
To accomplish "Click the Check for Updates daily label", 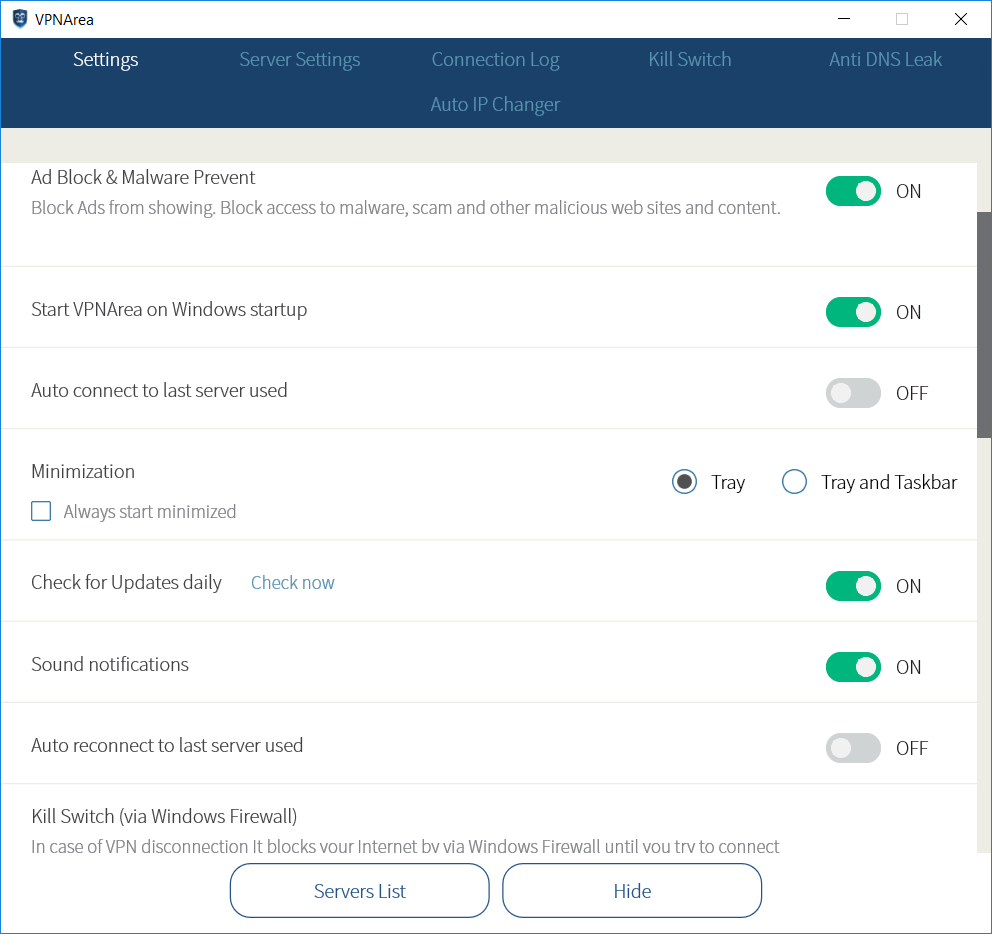I will click(127, 582).
